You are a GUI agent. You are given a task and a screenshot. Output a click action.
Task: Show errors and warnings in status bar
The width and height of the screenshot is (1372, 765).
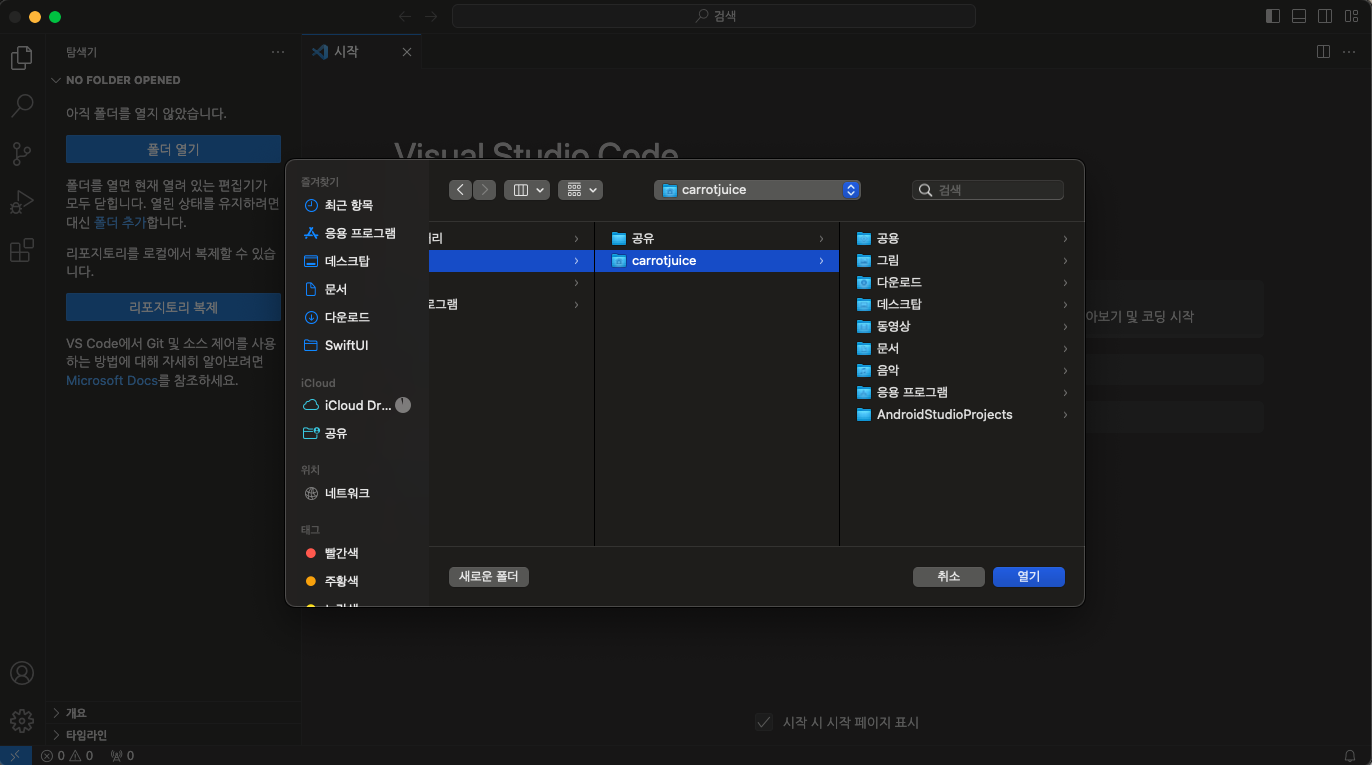67,756
